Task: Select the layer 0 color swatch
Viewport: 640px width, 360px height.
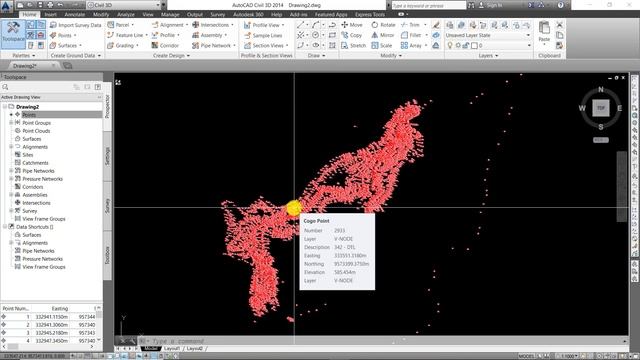Action: tap(474, 45)
